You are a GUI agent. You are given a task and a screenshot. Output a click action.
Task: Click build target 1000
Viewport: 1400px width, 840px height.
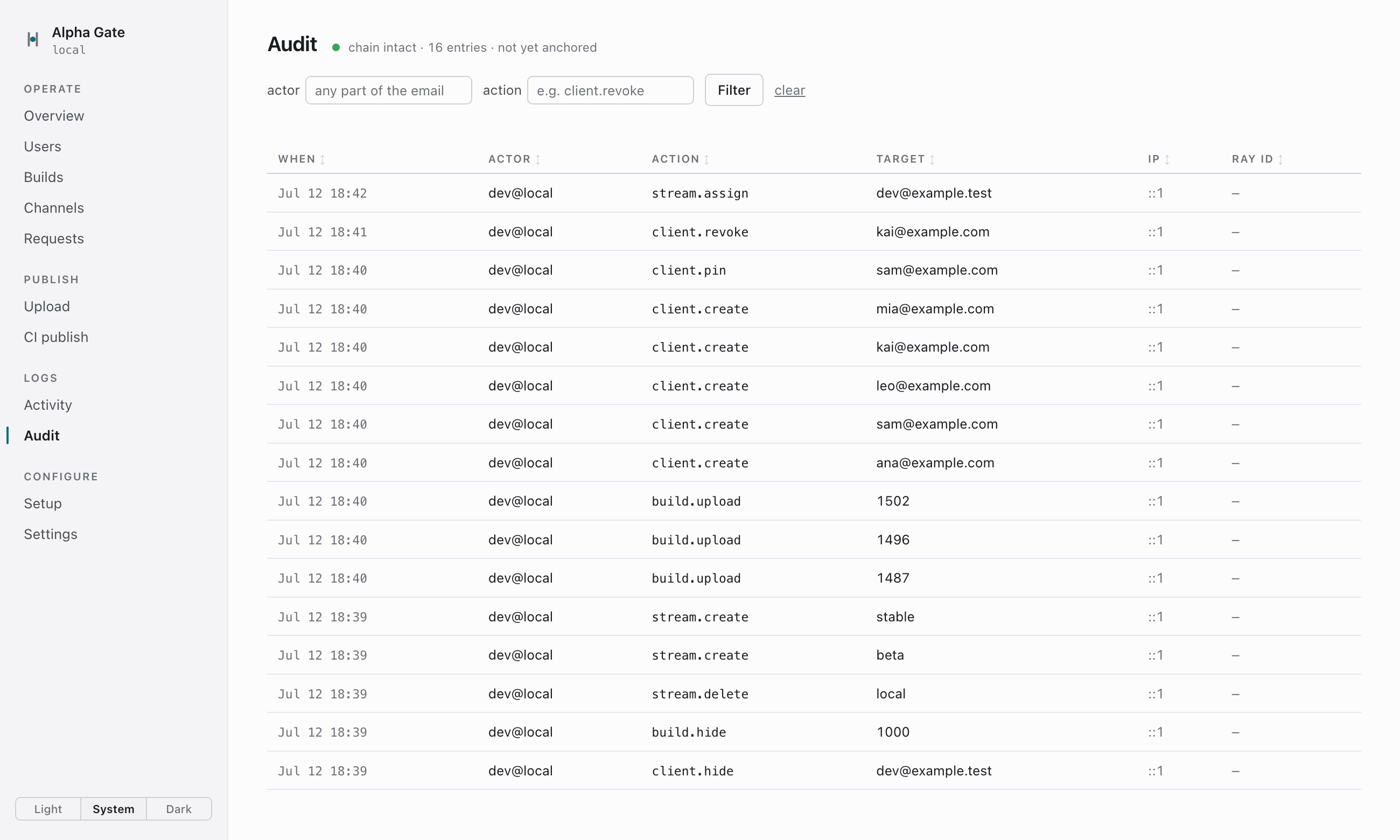pos(893,732)
